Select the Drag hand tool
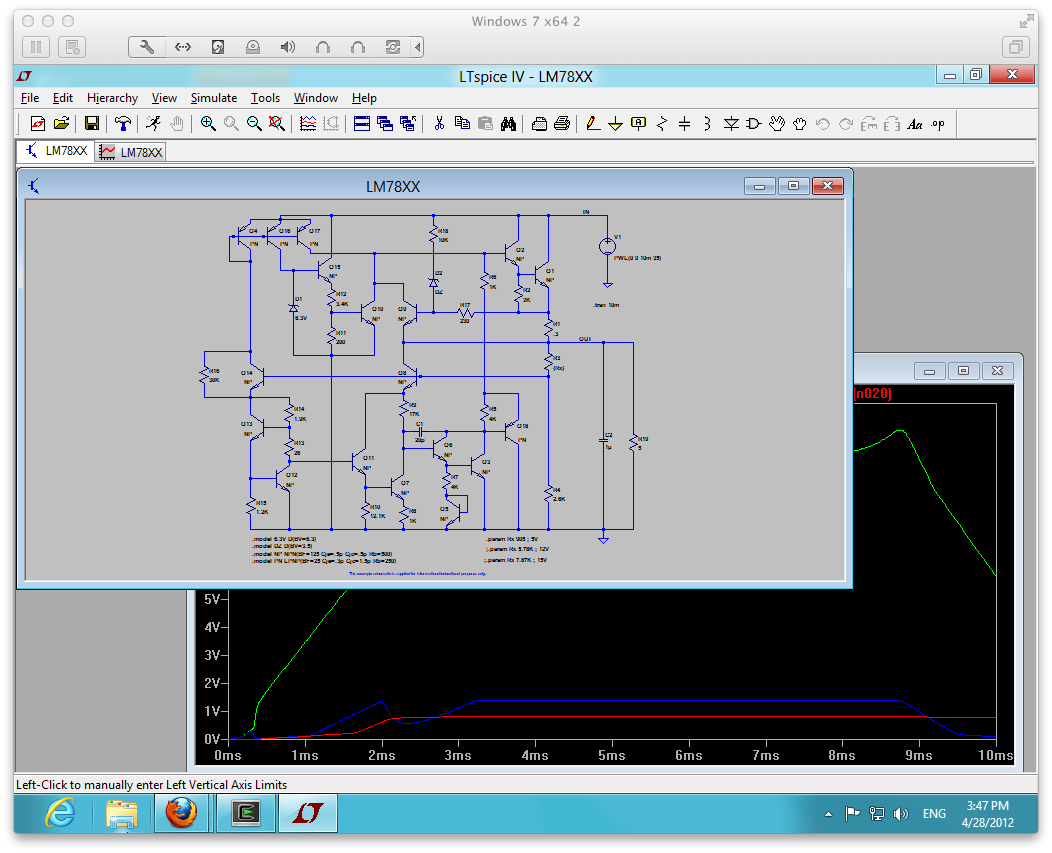 800,123
